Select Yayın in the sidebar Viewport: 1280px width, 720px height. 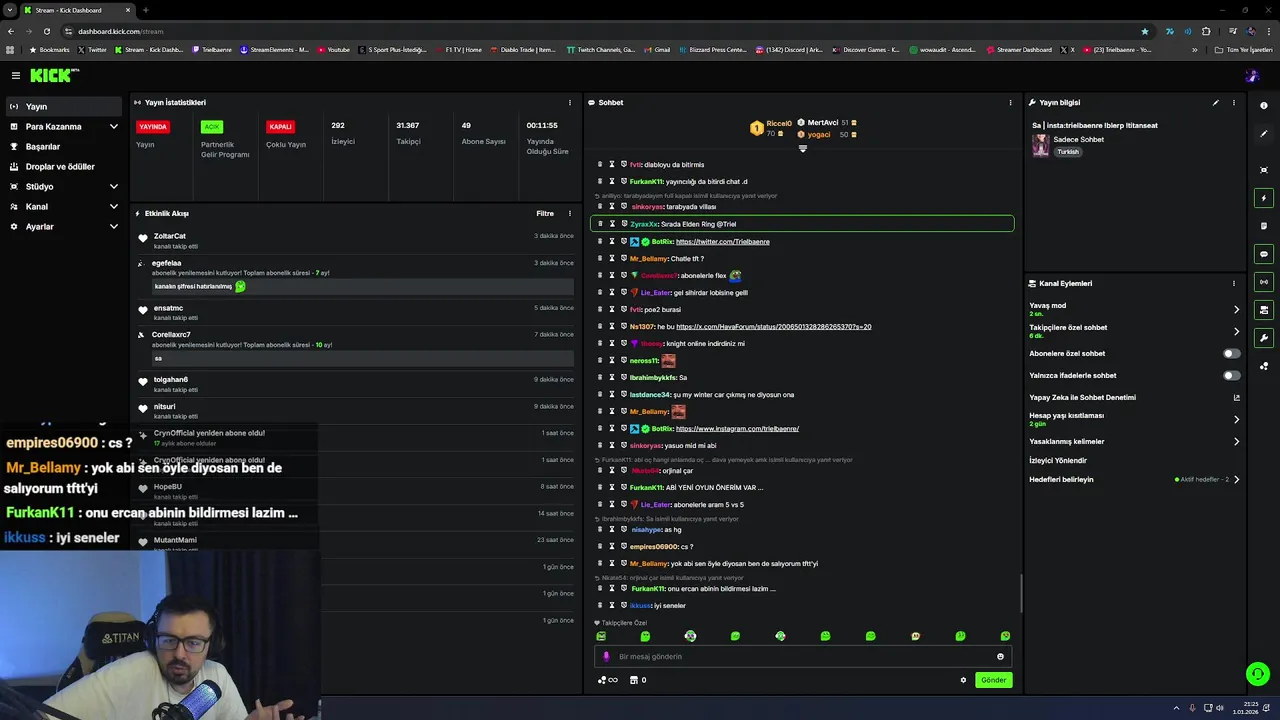tap(65, 107)
